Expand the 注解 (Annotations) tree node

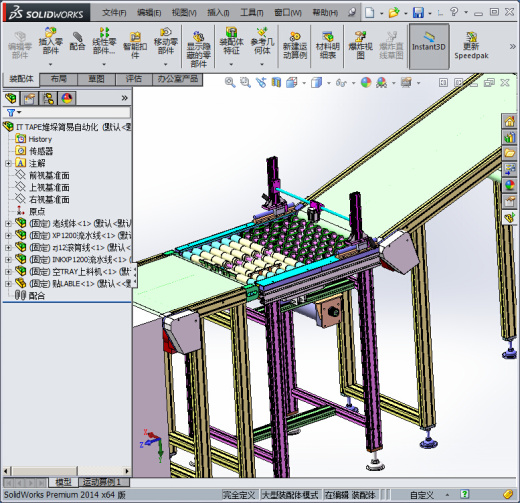pos(8,163)
